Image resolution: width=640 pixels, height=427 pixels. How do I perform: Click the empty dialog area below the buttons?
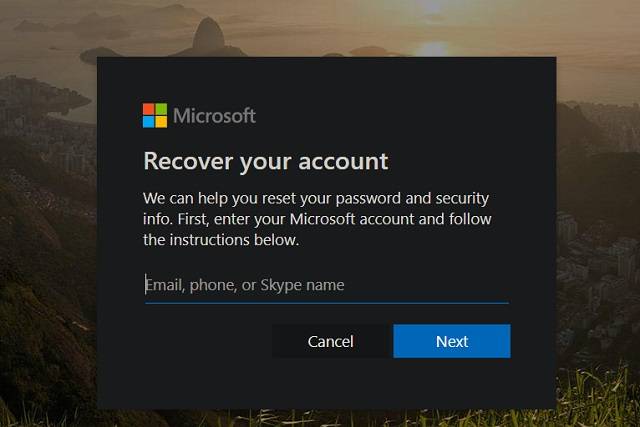pos(326,385)
